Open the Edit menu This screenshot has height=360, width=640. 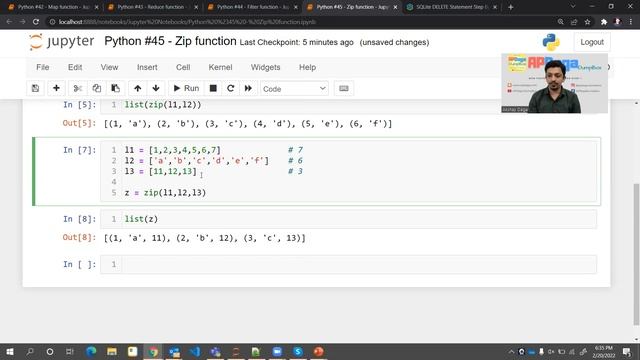(75, 67)
